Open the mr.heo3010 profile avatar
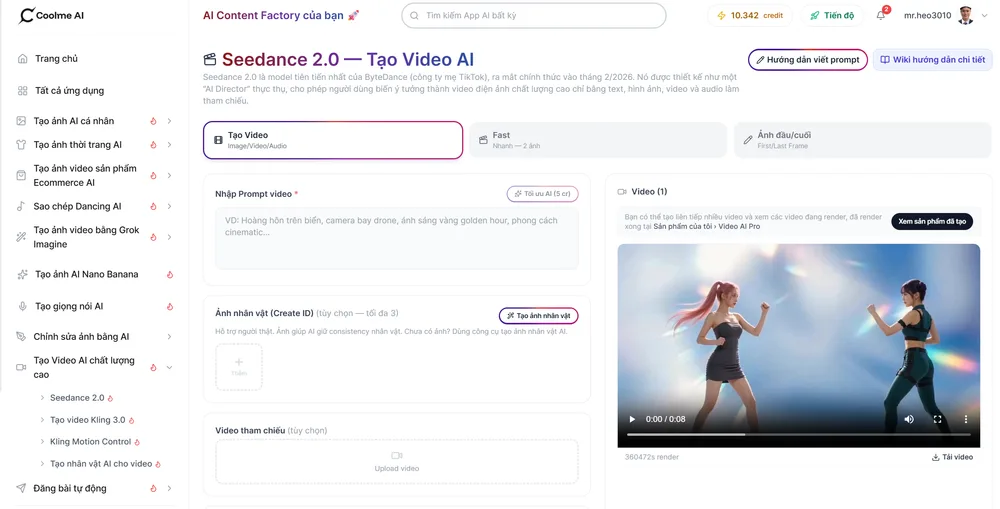This screenshot has width=1000, height=509. (x=966, y=15)
